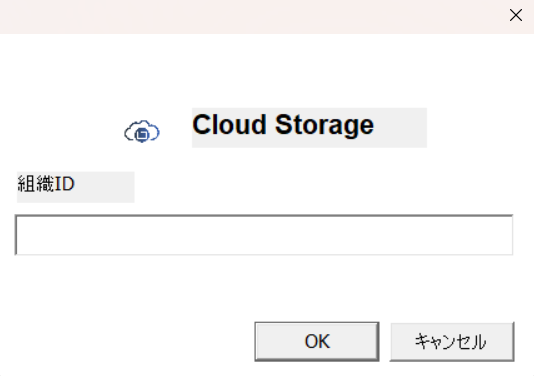
Task: Click the キャンセル button
Action: click(x=452, y=341)
